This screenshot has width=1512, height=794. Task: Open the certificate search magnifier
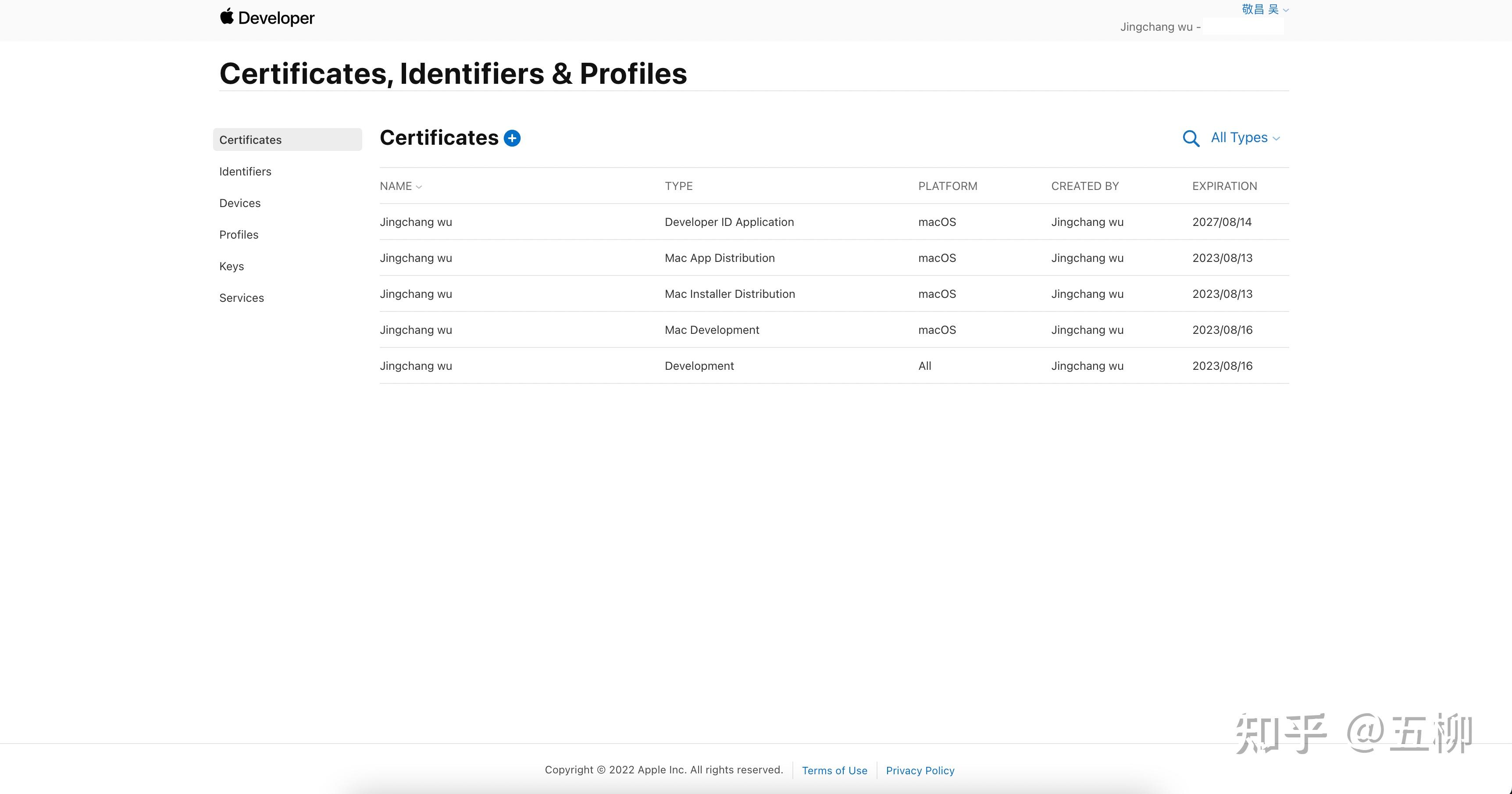pyautogui.click(x=1190, y=138)
